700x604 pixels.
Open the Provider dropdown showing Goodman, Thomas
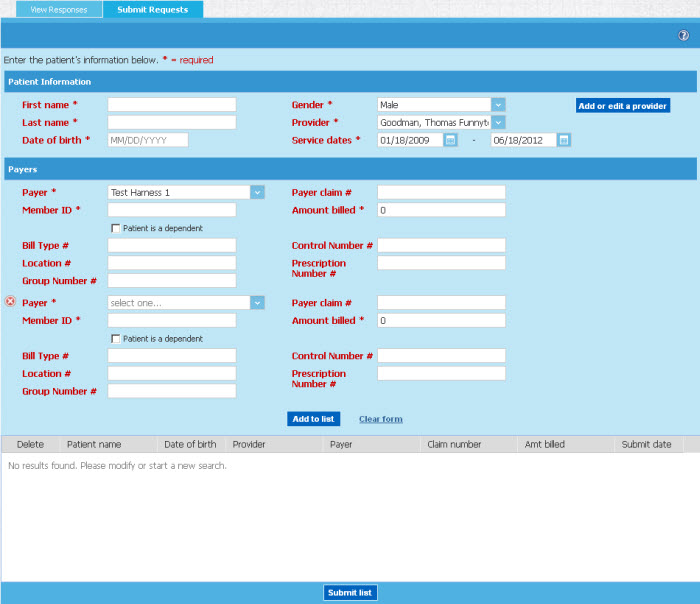click(x=441, y=122)
